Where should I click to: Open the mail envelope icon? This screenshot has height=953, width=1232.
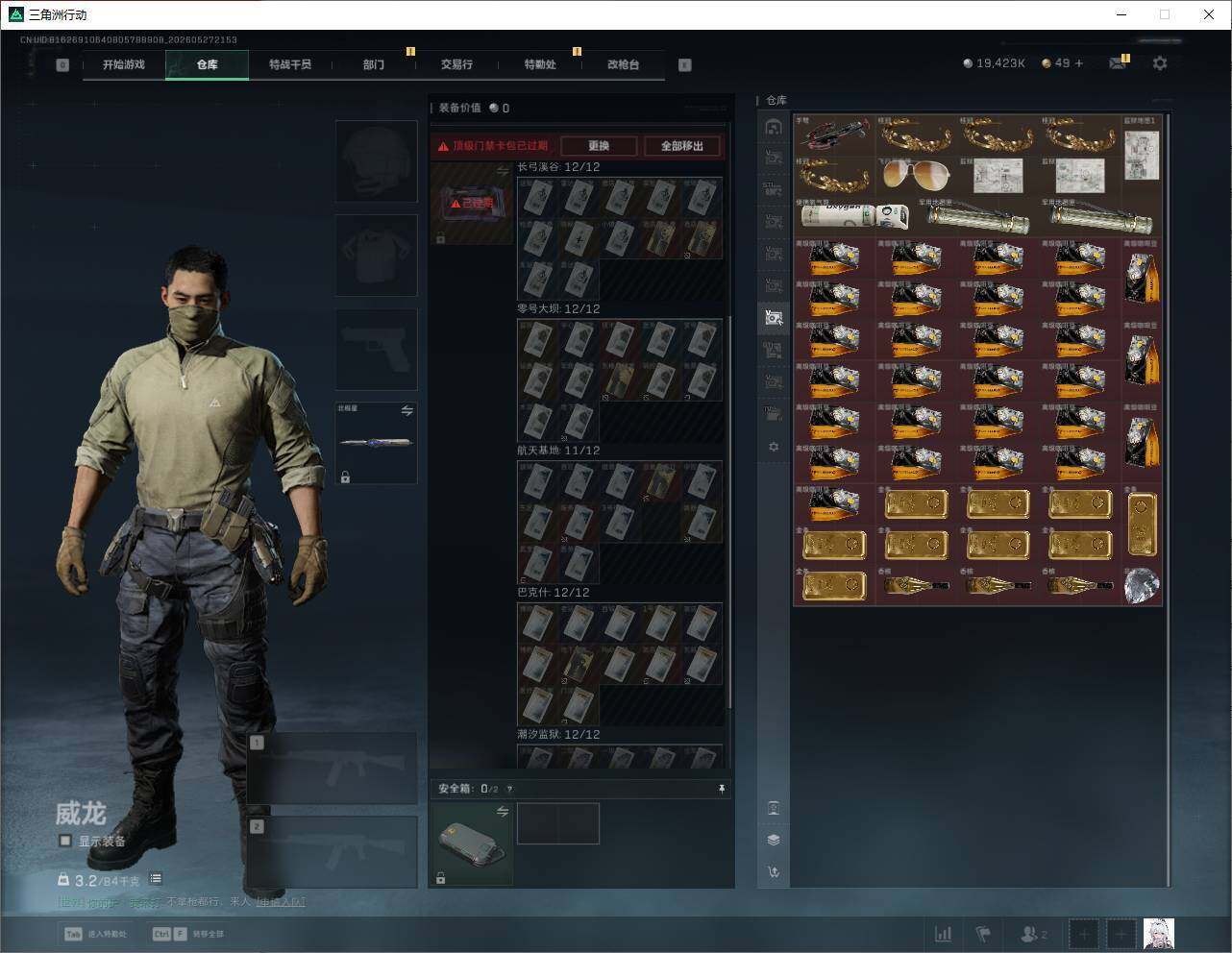click(x=1117, y=63)
